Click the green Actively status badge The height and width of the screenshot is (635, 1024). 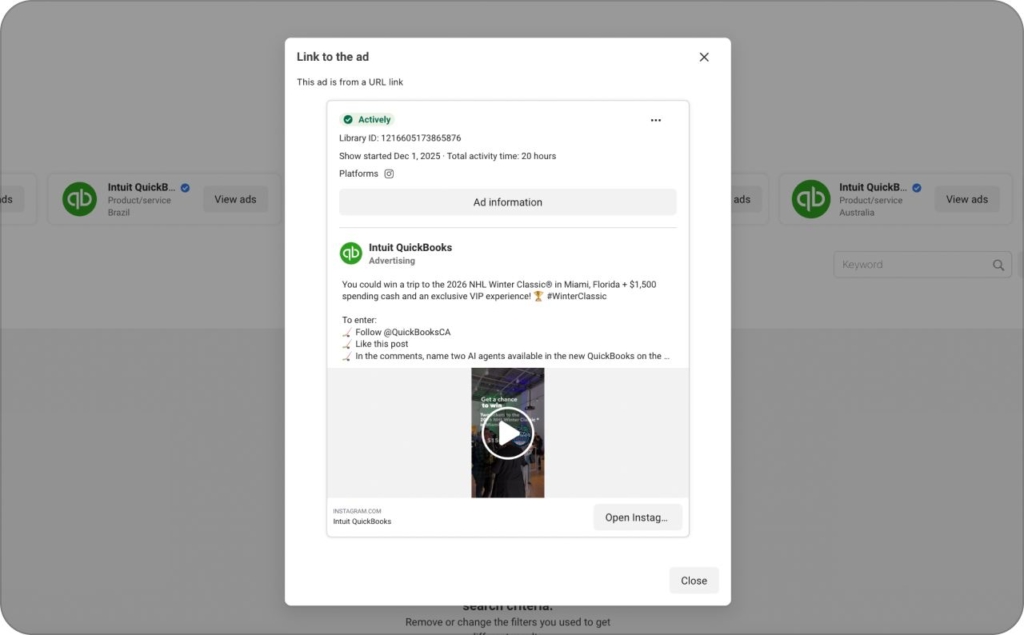[x=367, y=119]
